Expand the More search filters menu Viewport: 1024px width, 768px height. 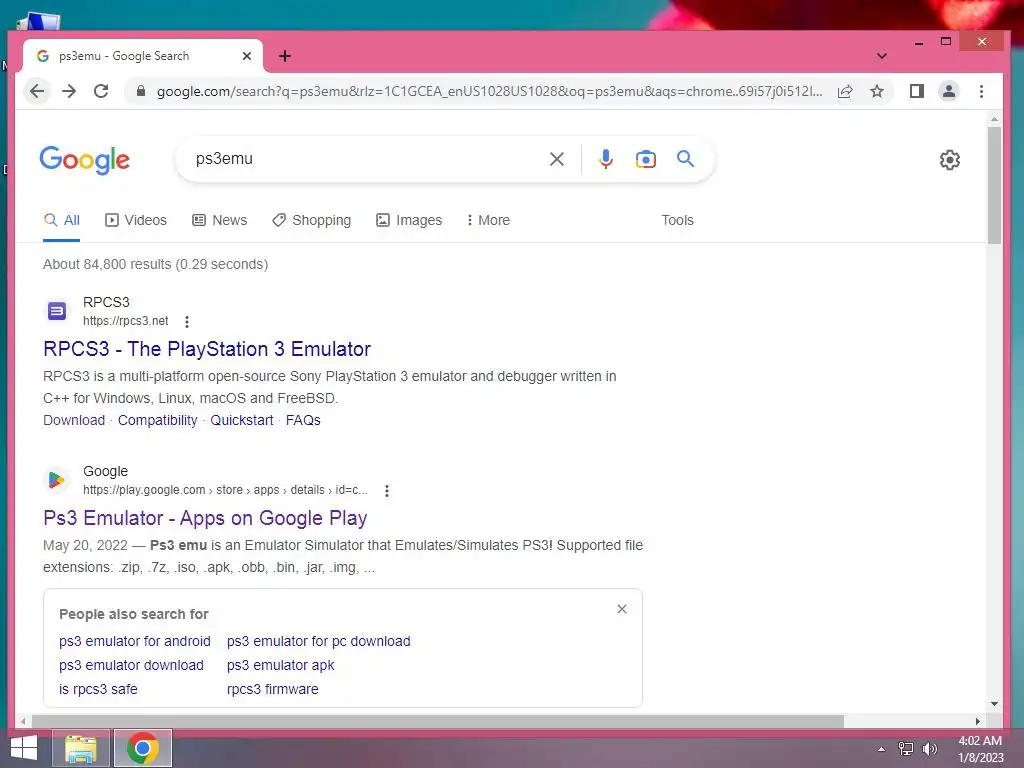(489, 221)
